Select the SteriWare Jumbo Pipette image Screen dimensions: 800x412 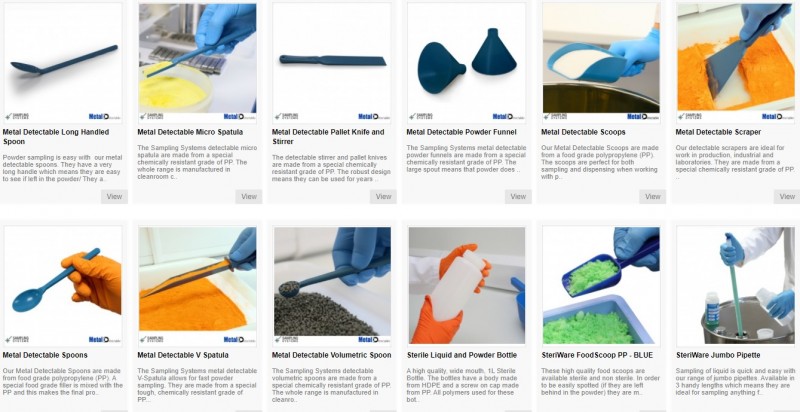point(736,286)
